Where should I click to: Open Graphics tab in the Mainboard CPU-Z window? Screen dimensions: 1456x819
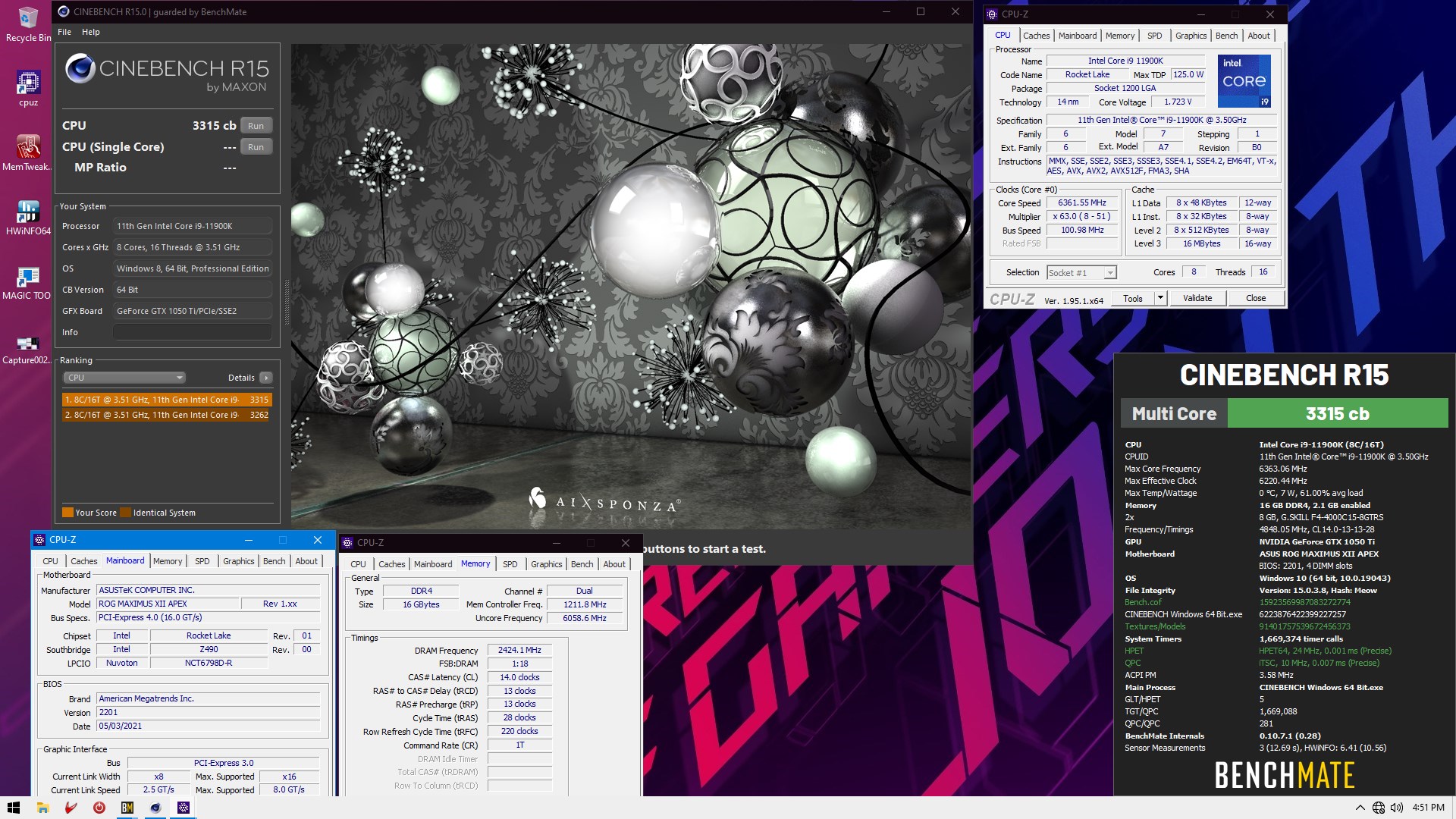pos(238,561)
